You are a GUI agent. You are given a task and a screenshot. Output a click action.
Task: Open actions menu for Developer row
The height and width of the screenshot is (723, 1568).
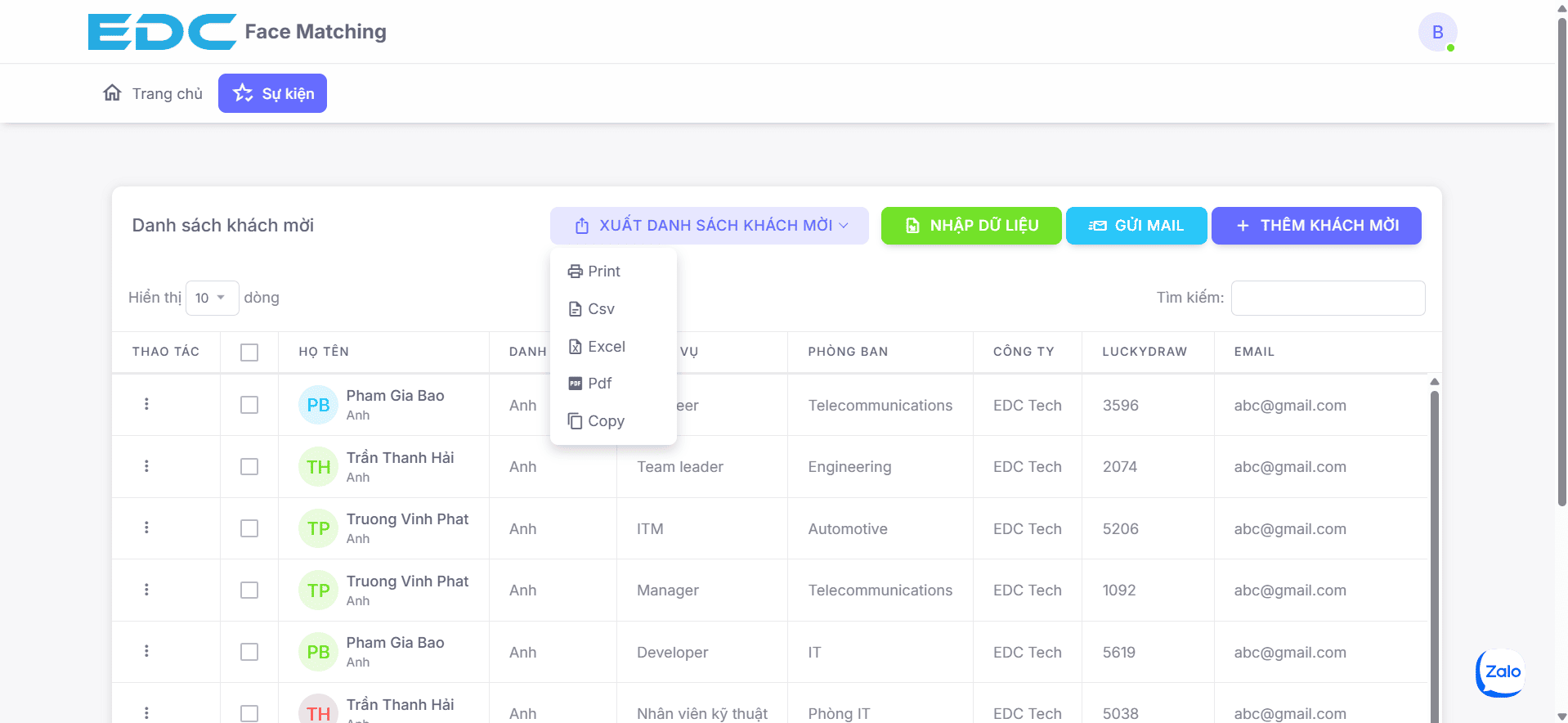(x=146, y=651)
